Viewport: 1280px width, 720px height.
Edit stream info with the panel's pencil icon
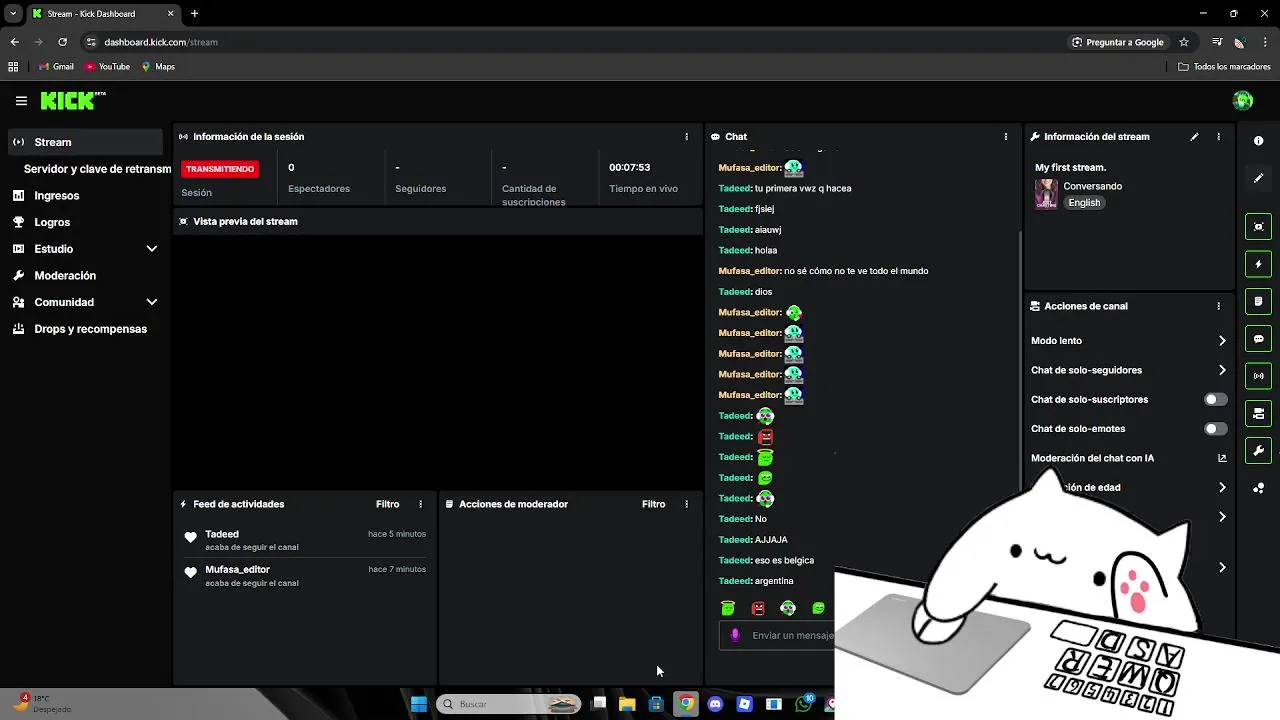pyautogui.click(x=1194, y=137)
